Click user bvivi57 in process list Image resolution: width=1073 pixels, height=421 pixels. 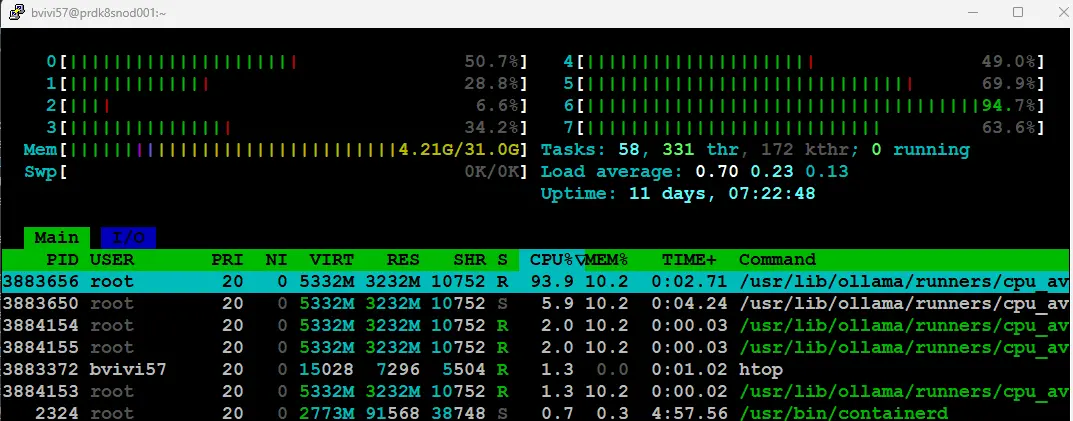pyautogui.click(x=128, y=370)
